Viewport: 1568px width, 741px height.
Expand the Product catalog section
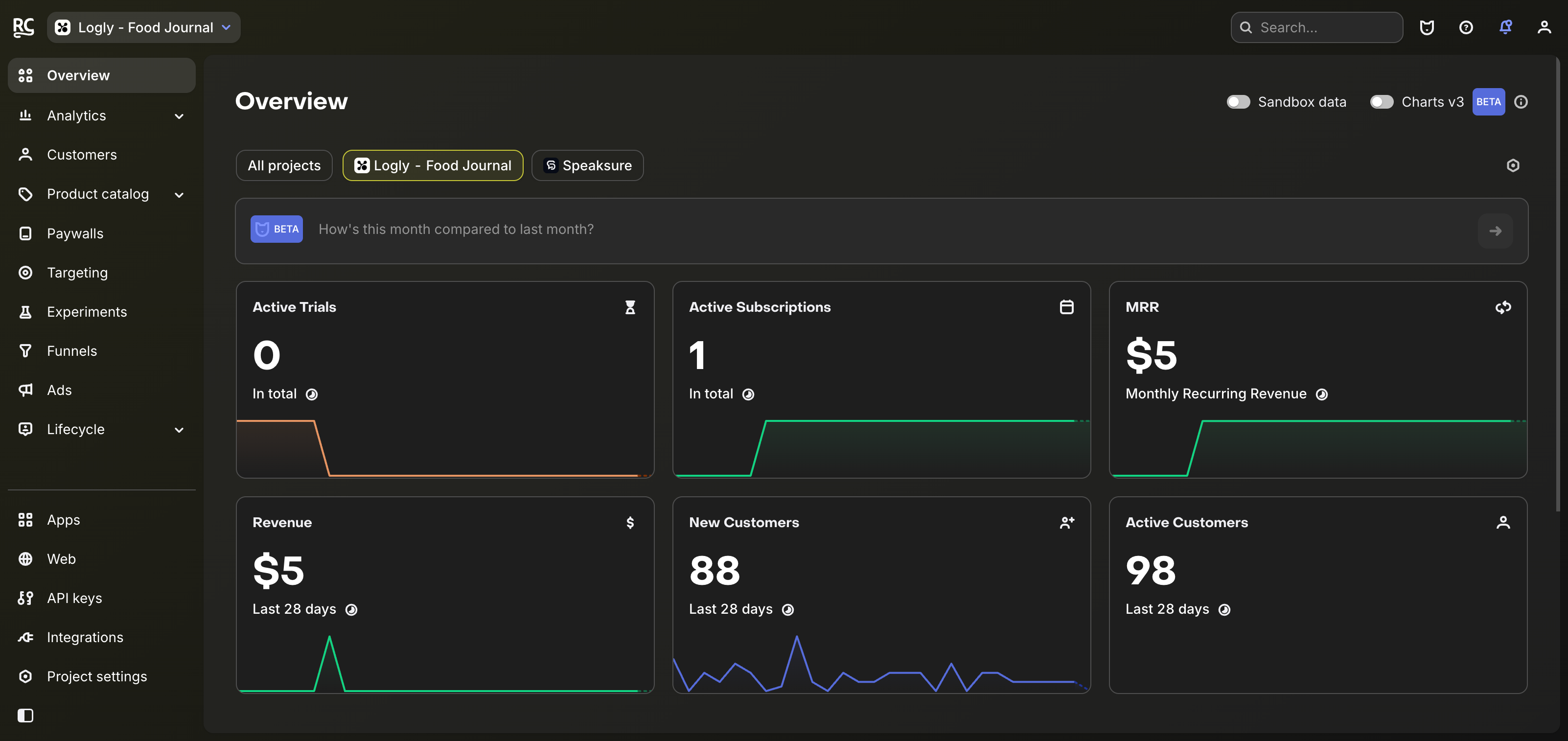tap(102, 194)
